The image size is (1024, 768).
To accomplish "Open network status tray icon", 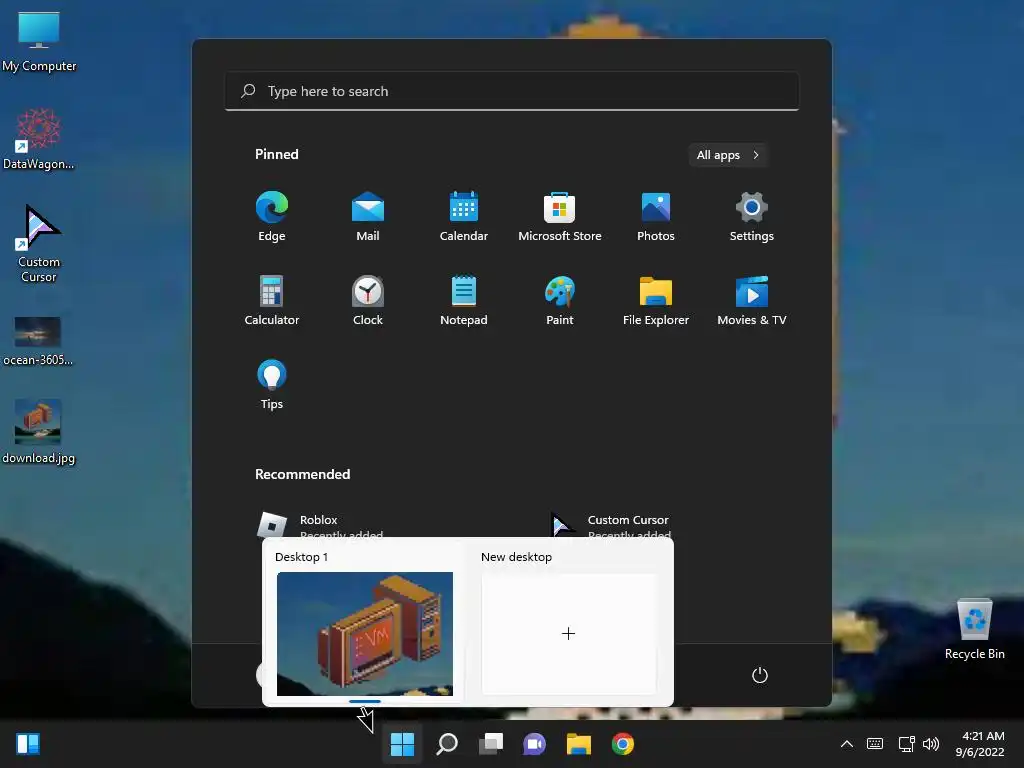I will (906, 744).
